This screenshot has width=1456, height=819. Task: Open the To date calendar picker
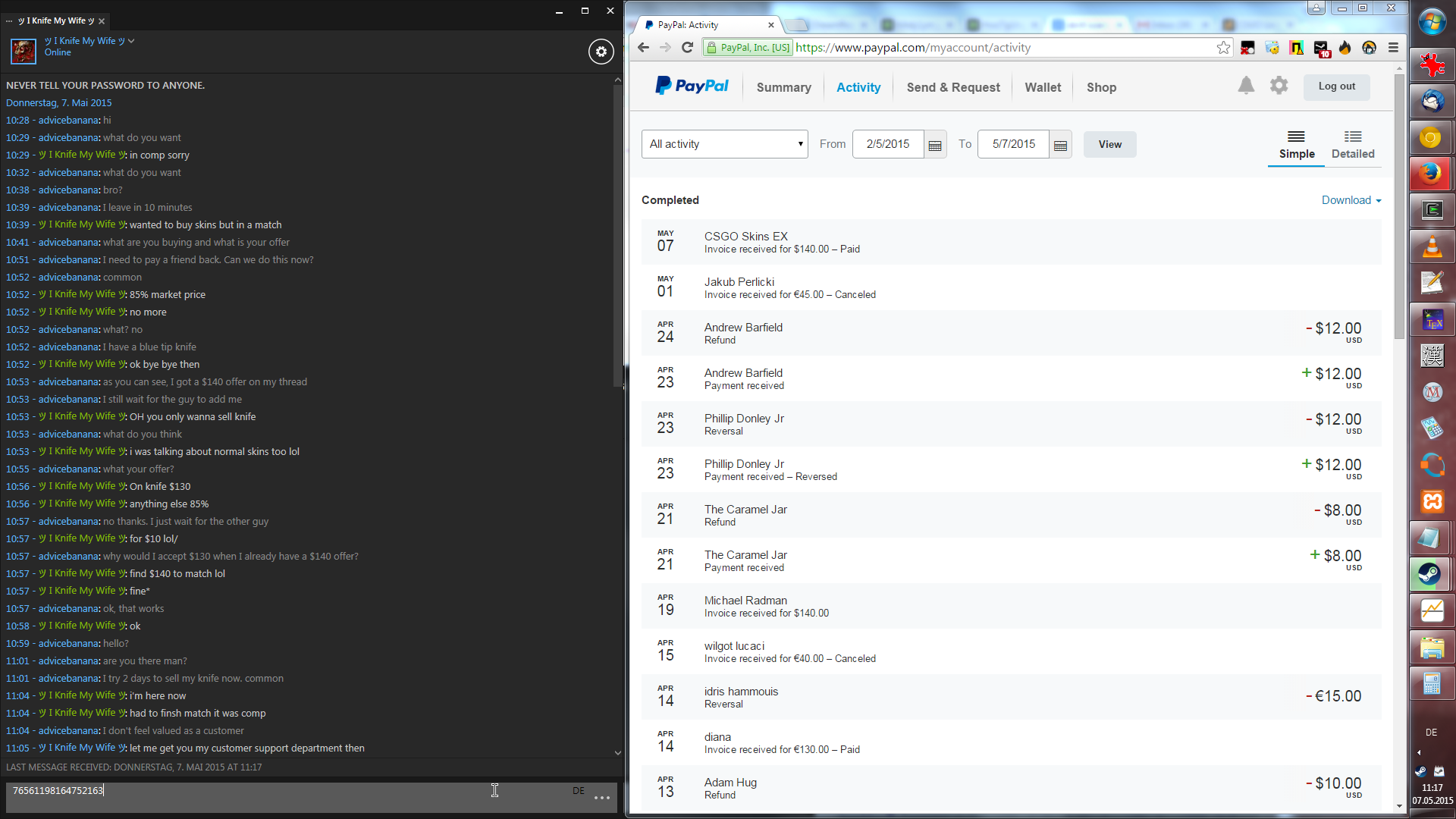1060,145
